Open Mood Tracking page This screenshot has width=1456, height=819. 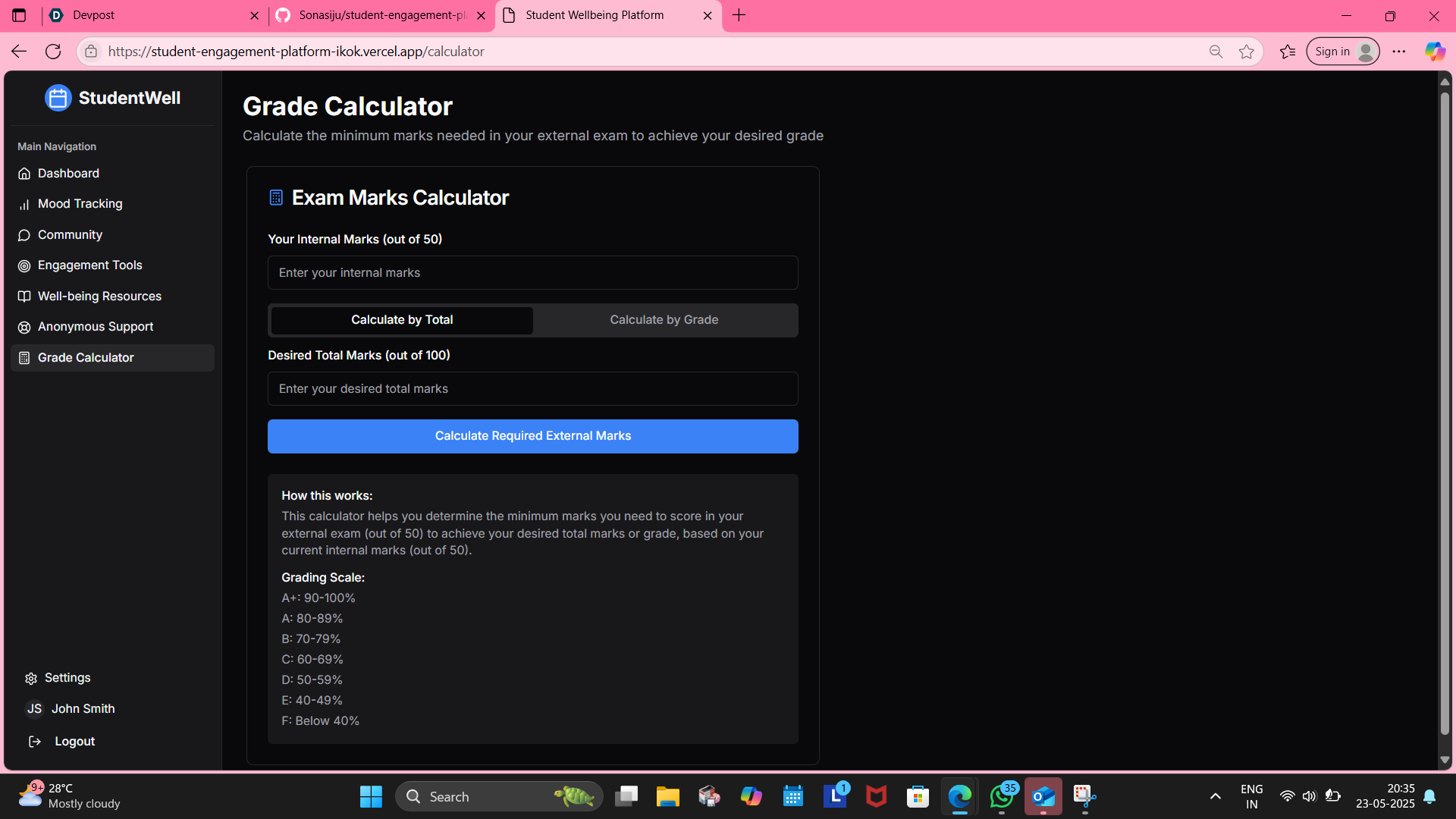pos(80,204)
